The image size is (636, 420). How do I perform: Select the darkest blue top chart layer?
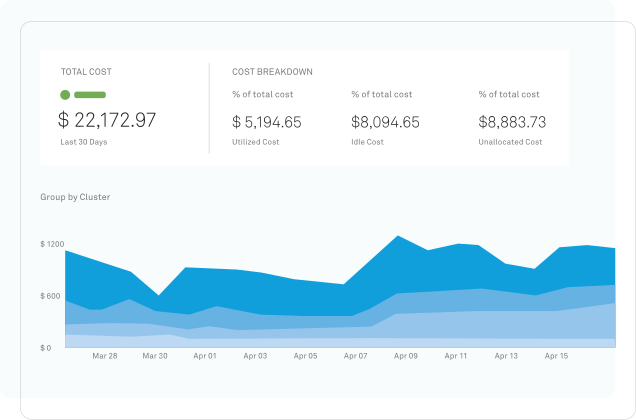[284, 292]
